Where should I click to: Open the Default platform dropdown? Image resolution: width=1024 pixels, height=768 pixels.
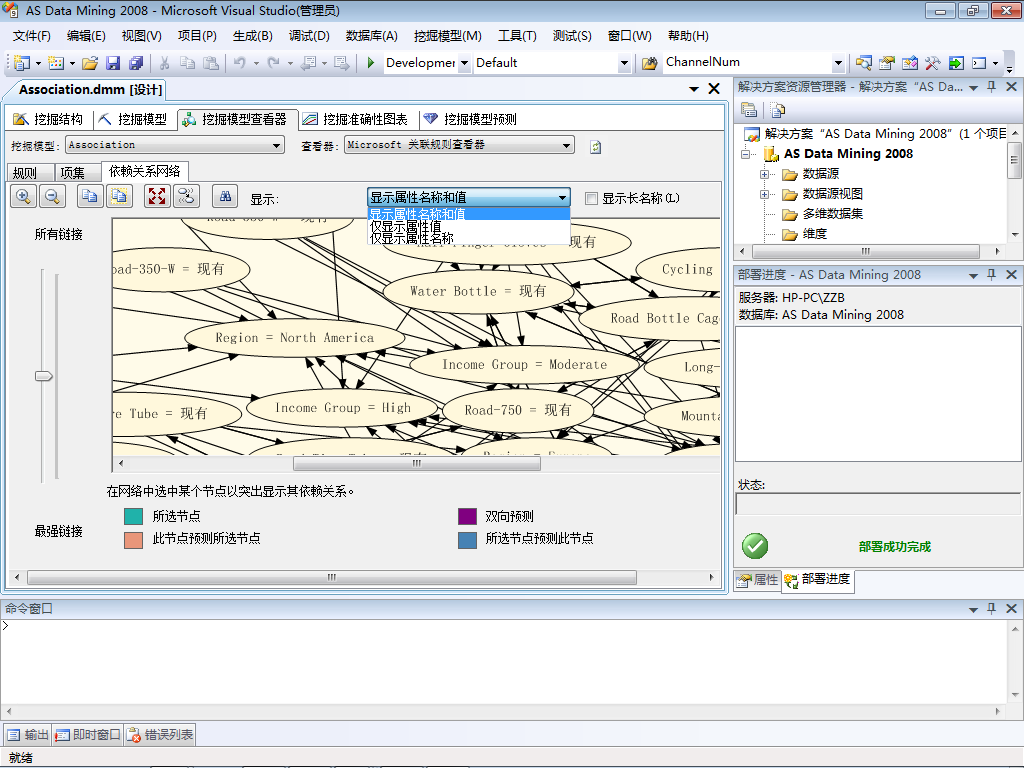624,63
